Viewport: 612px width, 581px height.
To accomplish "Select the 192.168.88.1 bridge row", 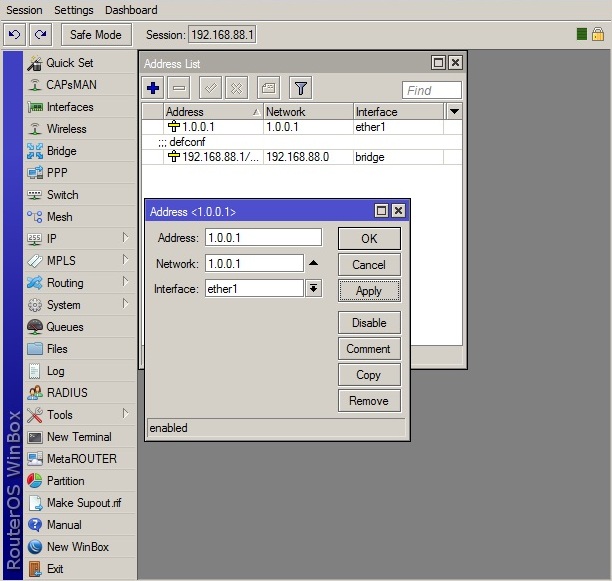I will click(x=302, y=157).
